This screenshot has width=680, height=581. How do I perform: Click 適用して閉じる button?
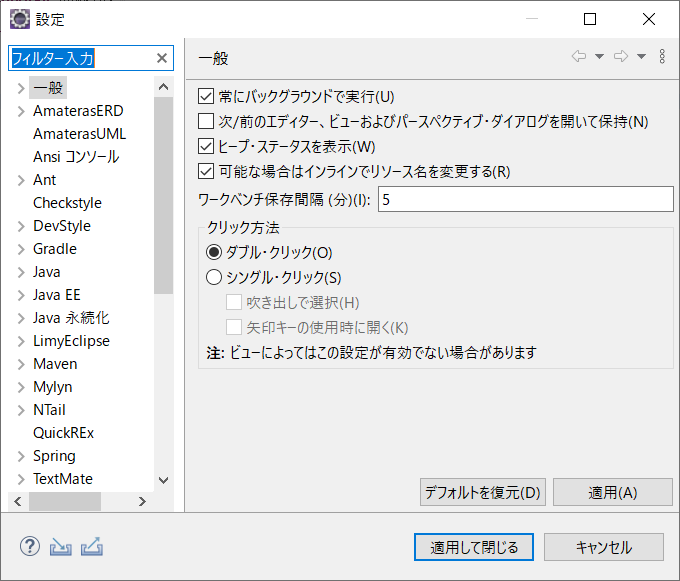point(474,547)
